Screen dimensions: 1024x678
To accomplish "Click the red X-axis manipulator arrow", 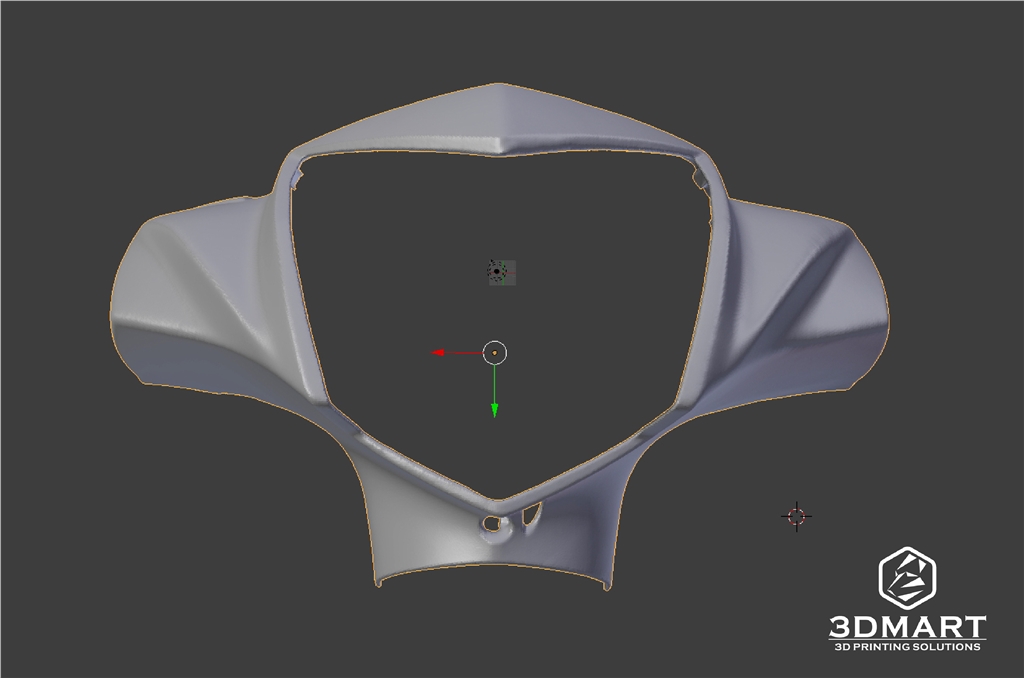I will [440, 352].
